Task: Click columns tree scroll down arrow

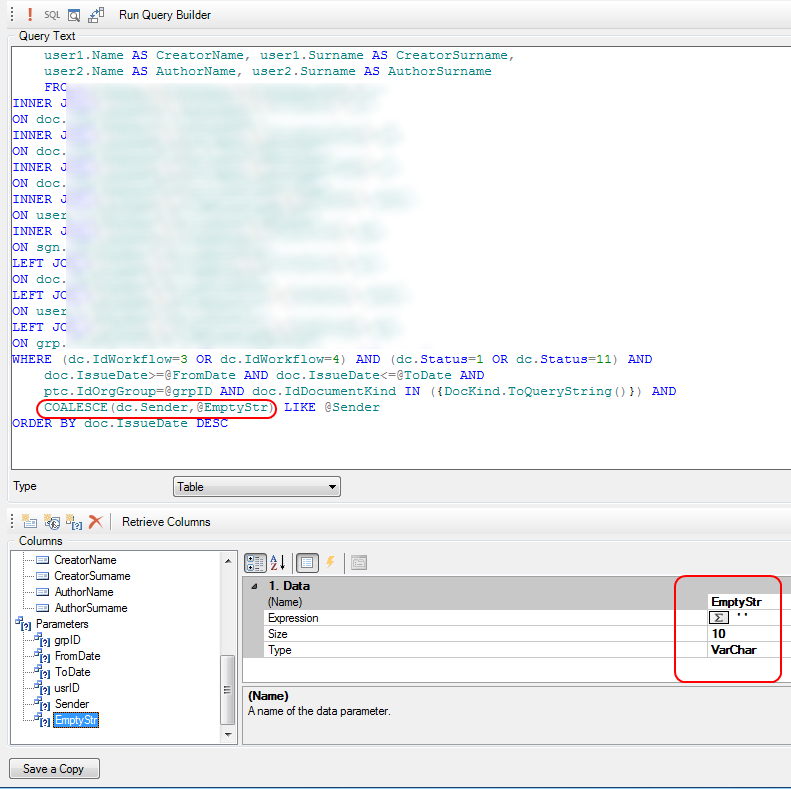Action: click(x=228, y=735)
